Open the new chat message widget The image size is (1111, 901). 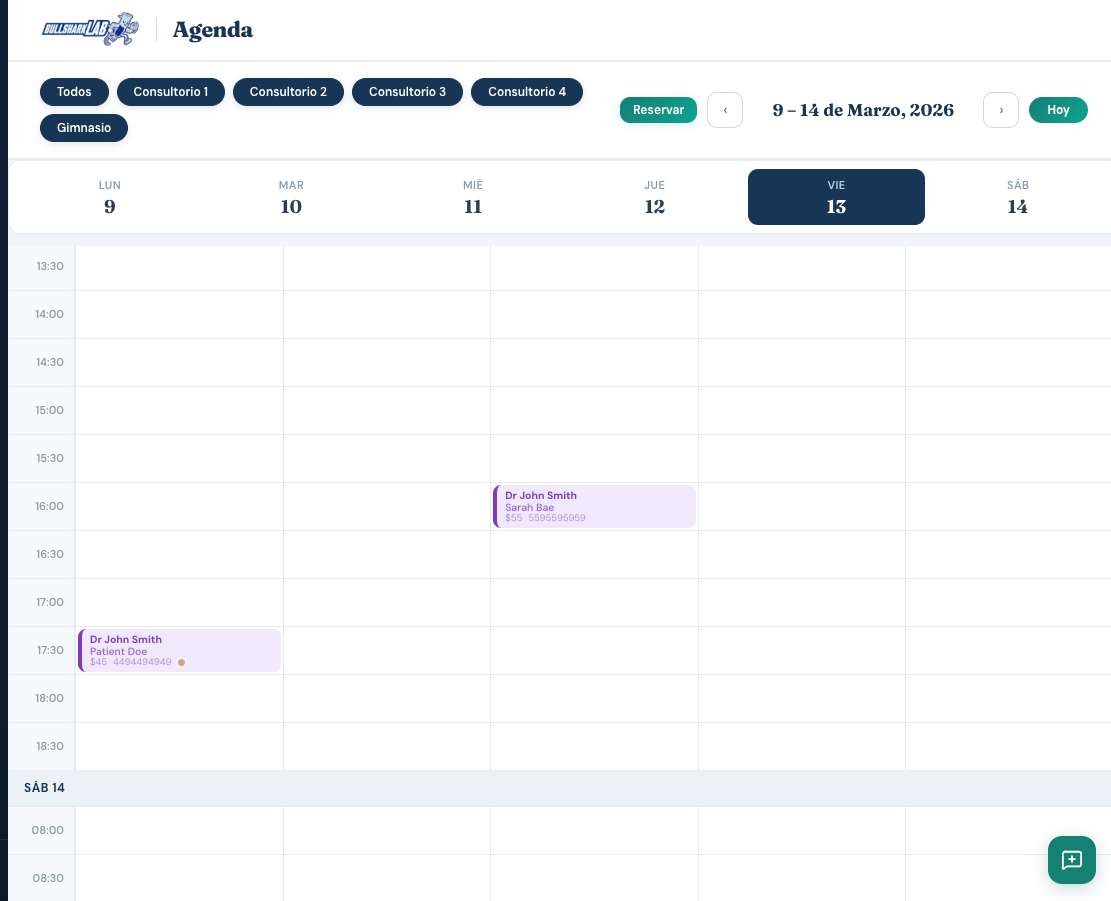[1072, 860]
